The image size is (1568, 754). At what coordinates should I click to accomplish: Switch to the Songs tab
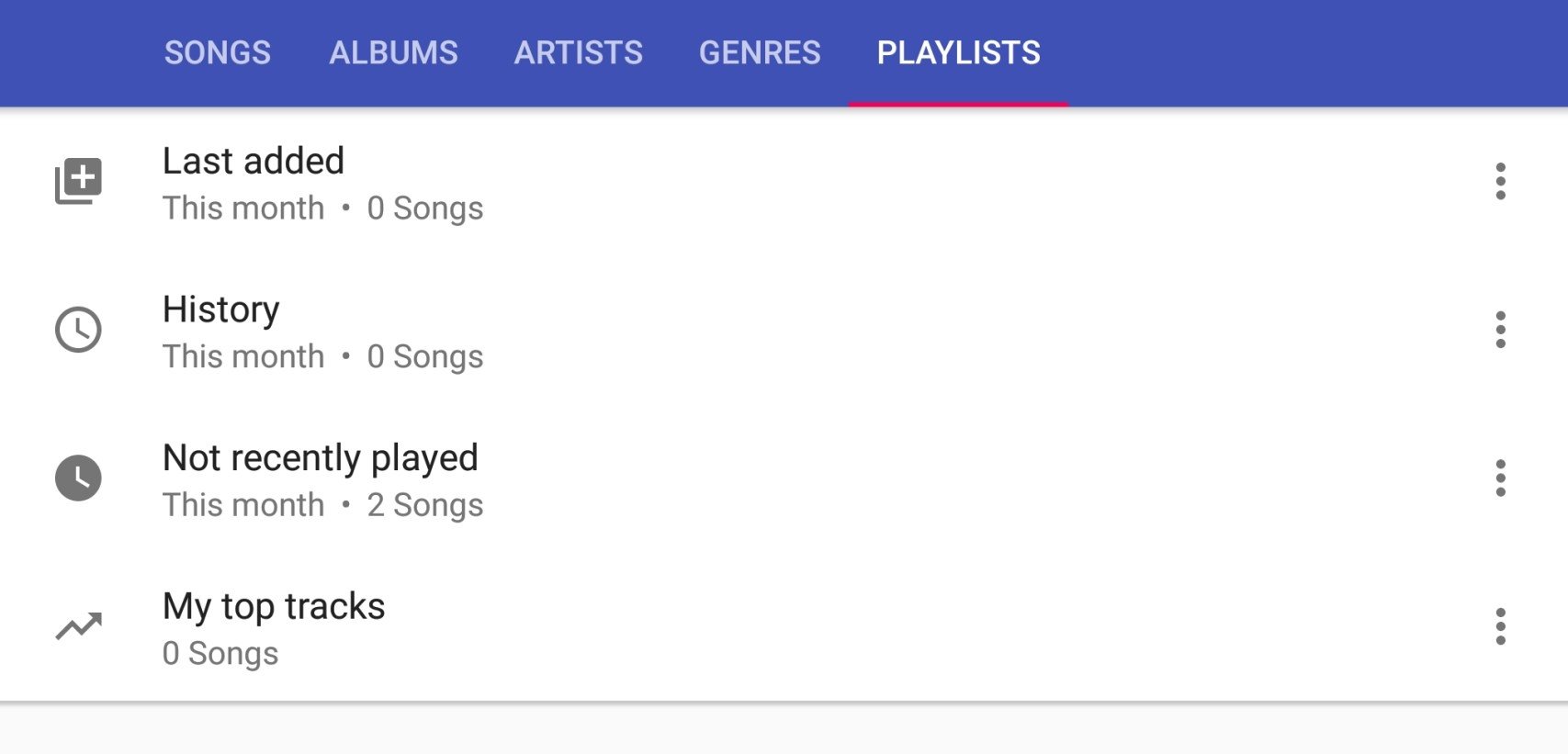click(x=218, y=52)
